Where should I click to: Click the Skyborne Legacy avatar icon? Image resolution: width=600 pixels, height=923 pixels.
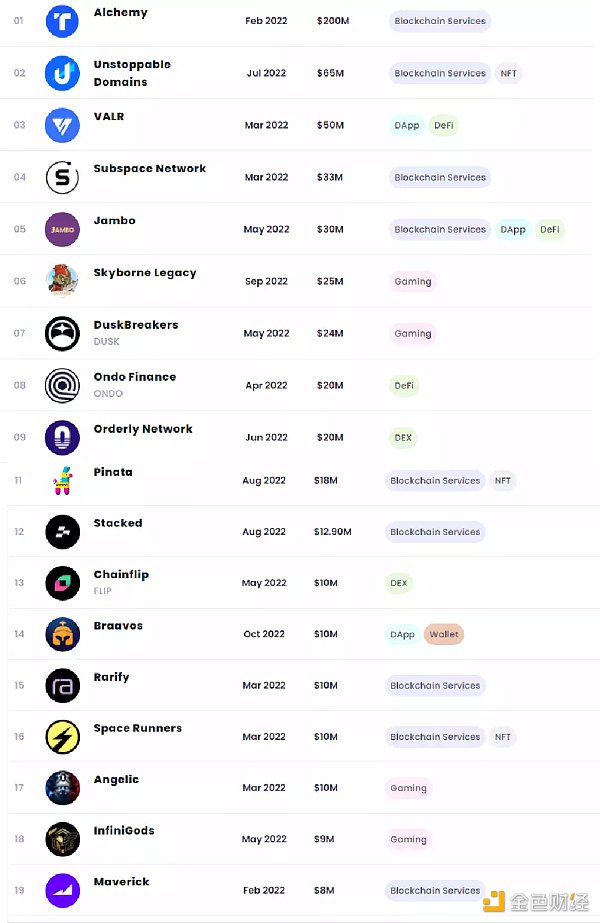(62, 281)
